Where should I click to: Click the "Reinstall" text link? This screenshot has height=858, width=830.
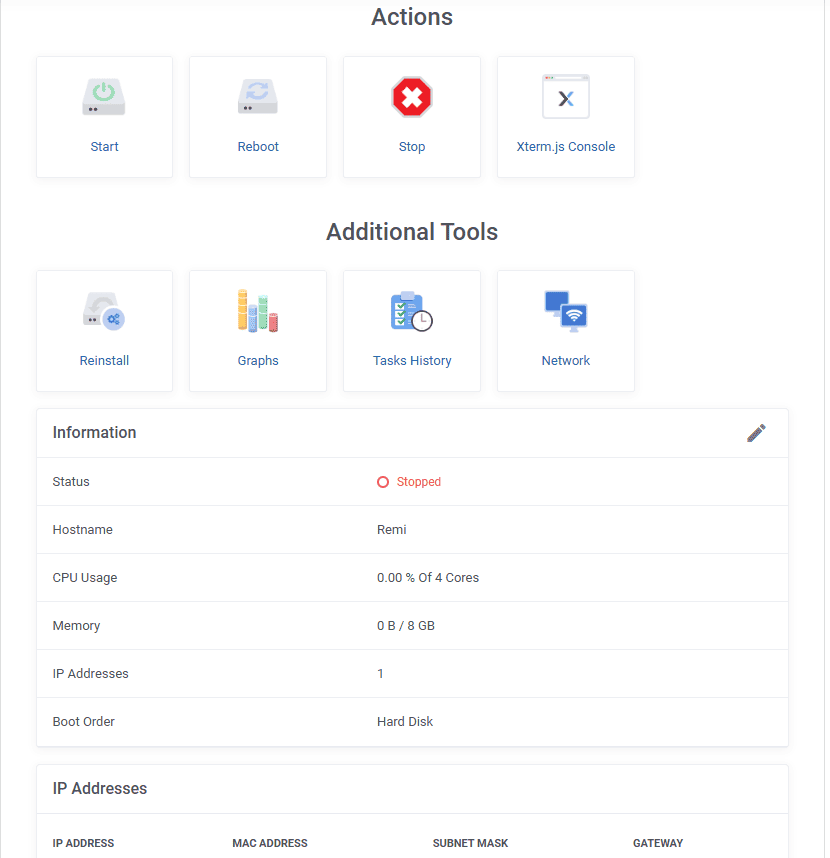click(x=104, y=361)
